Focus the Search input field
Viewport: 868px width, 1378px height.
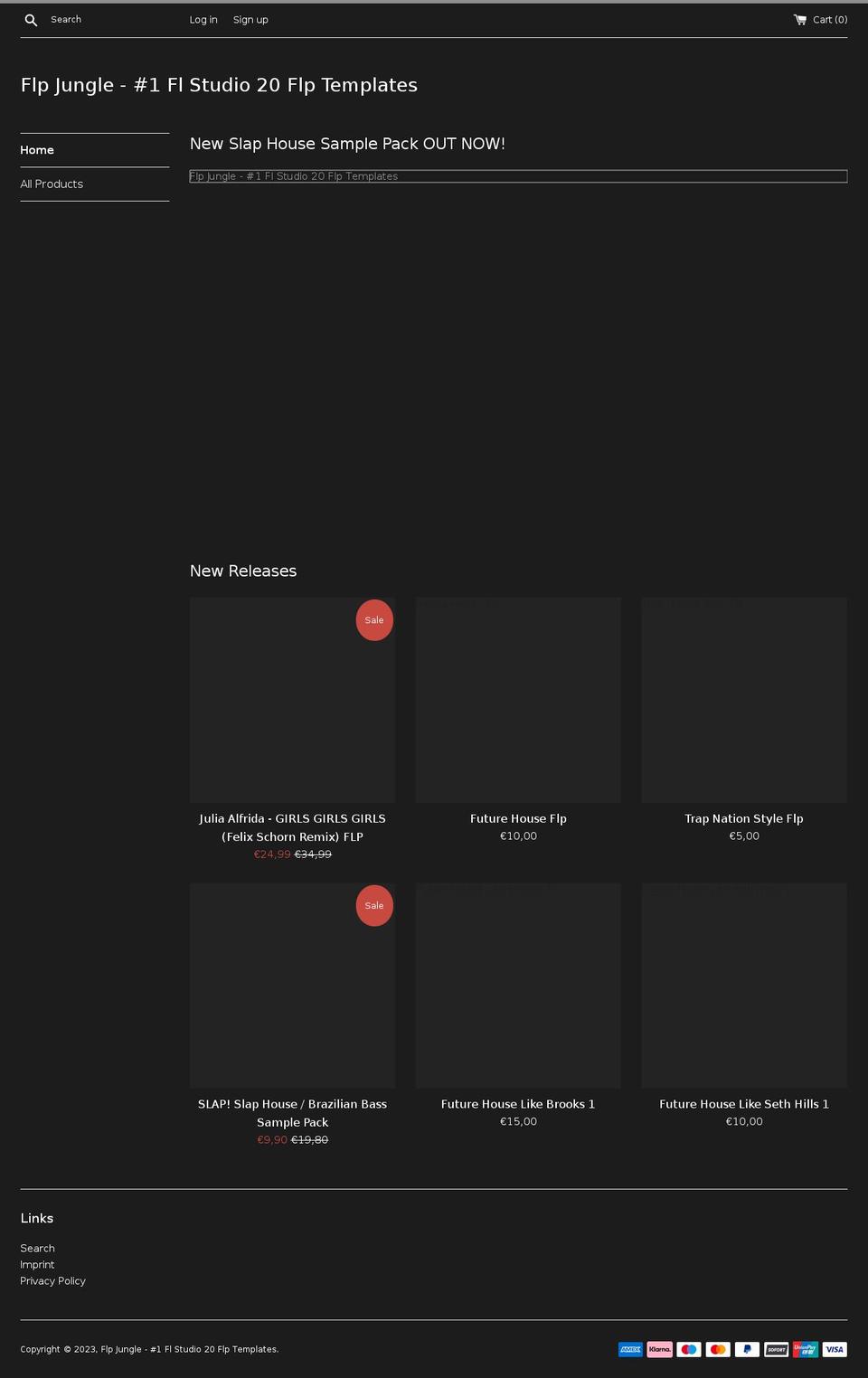tap(108, 19)
